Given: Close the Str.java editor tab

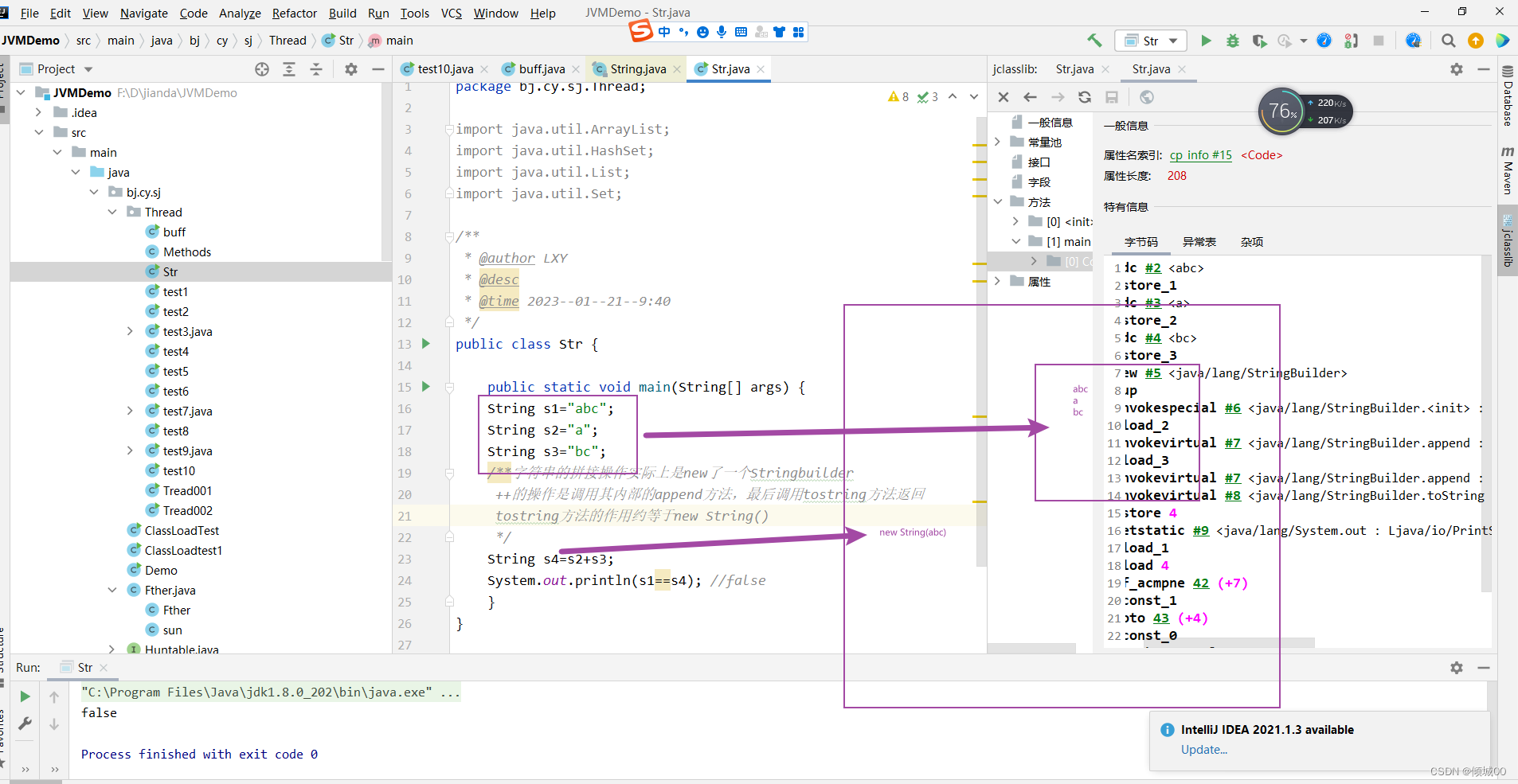Looking at the screenshot, I should (761, 69).
